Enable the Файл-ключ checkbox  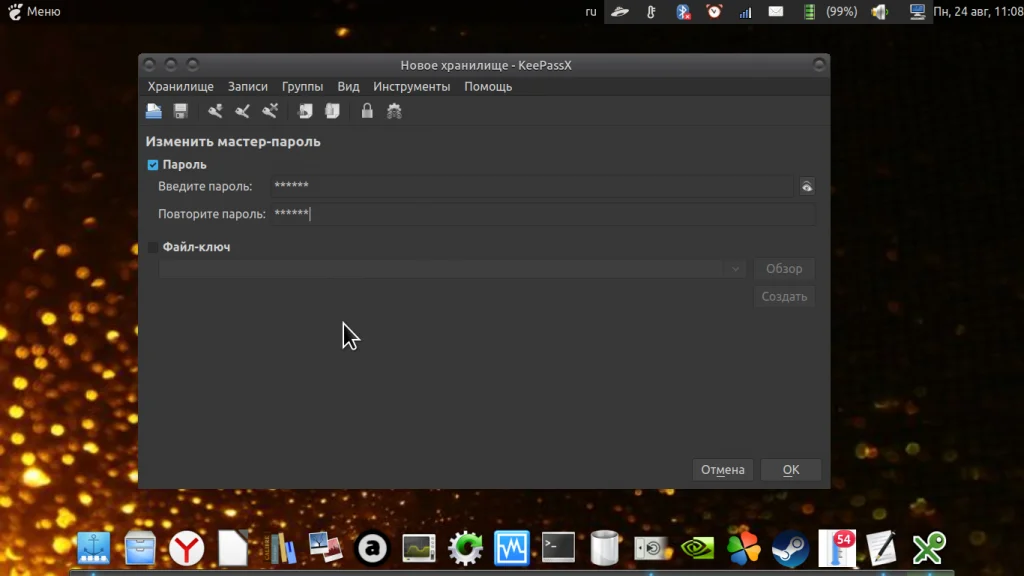click(153, 247)
